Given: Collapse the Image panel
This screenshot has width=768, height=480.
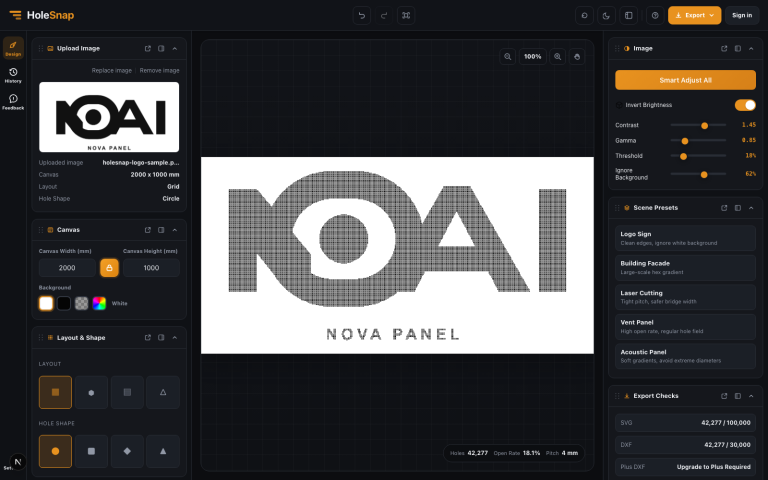Looking at the screenshot, I should pos(751,48).
